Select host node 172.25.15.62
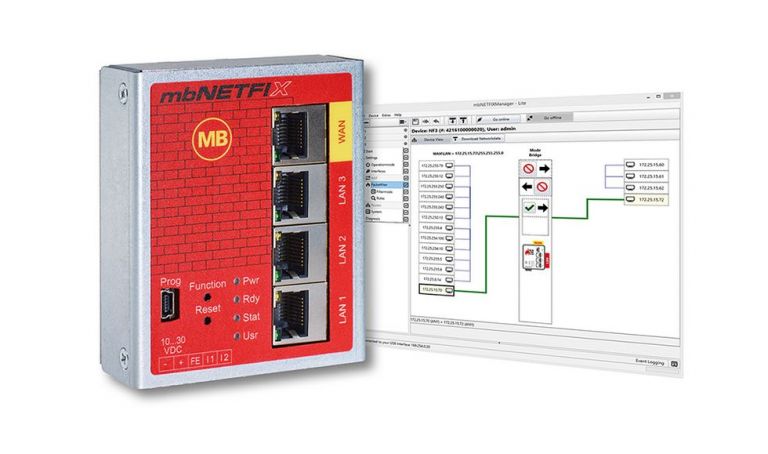This screenshot has width=768, height=454. pos(647,188)
